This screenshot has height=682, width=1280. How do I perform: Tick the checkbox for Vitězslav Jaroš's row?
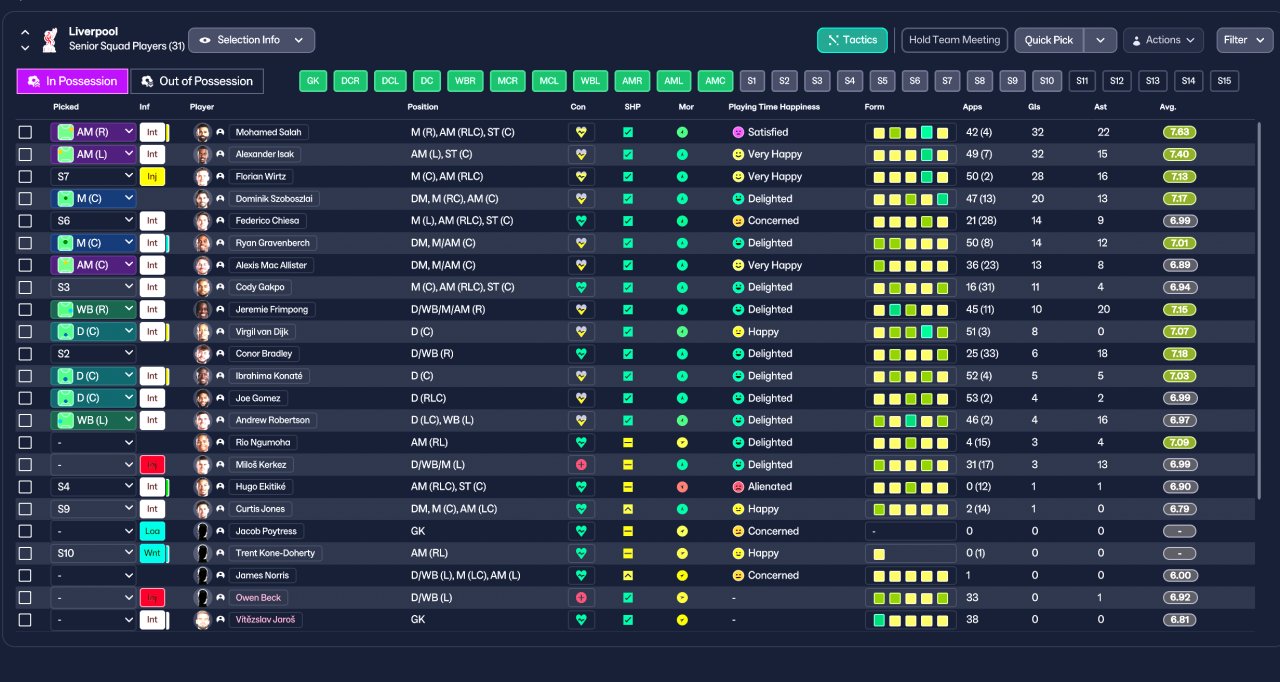(25, 620)
